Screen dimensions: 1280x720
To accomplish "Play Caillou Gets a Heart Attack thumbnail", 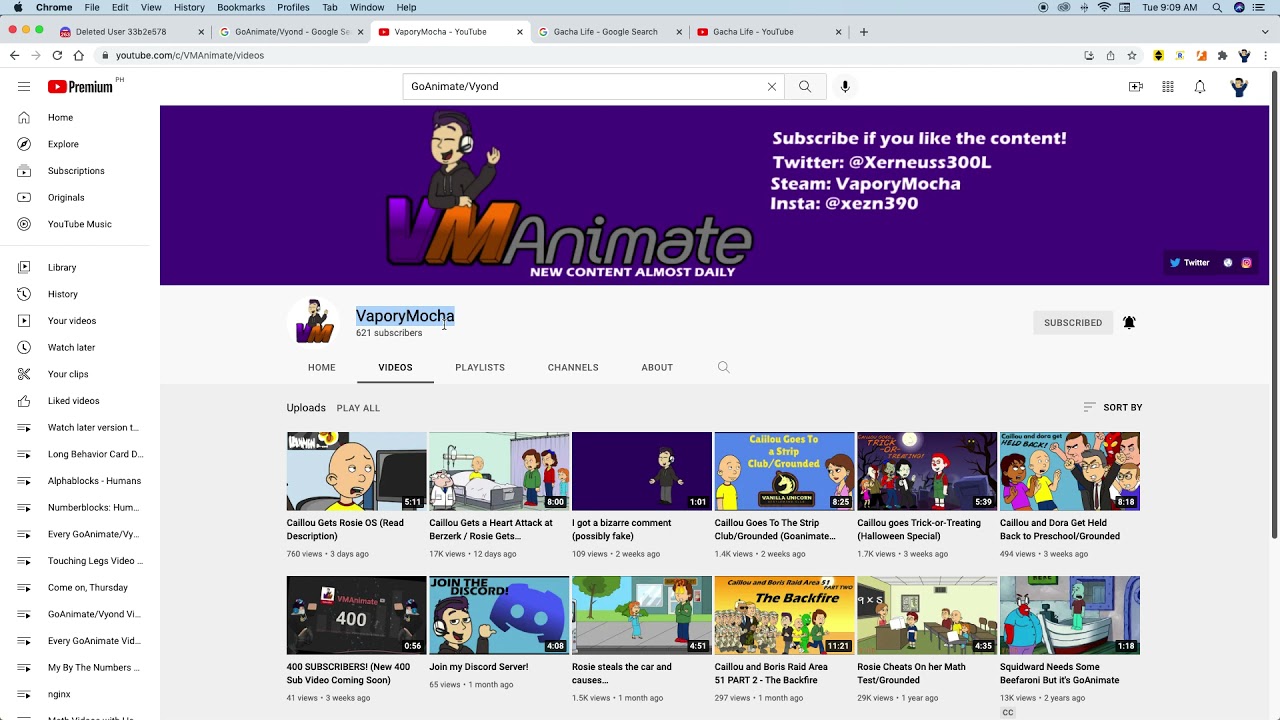I will pos(499,471).
